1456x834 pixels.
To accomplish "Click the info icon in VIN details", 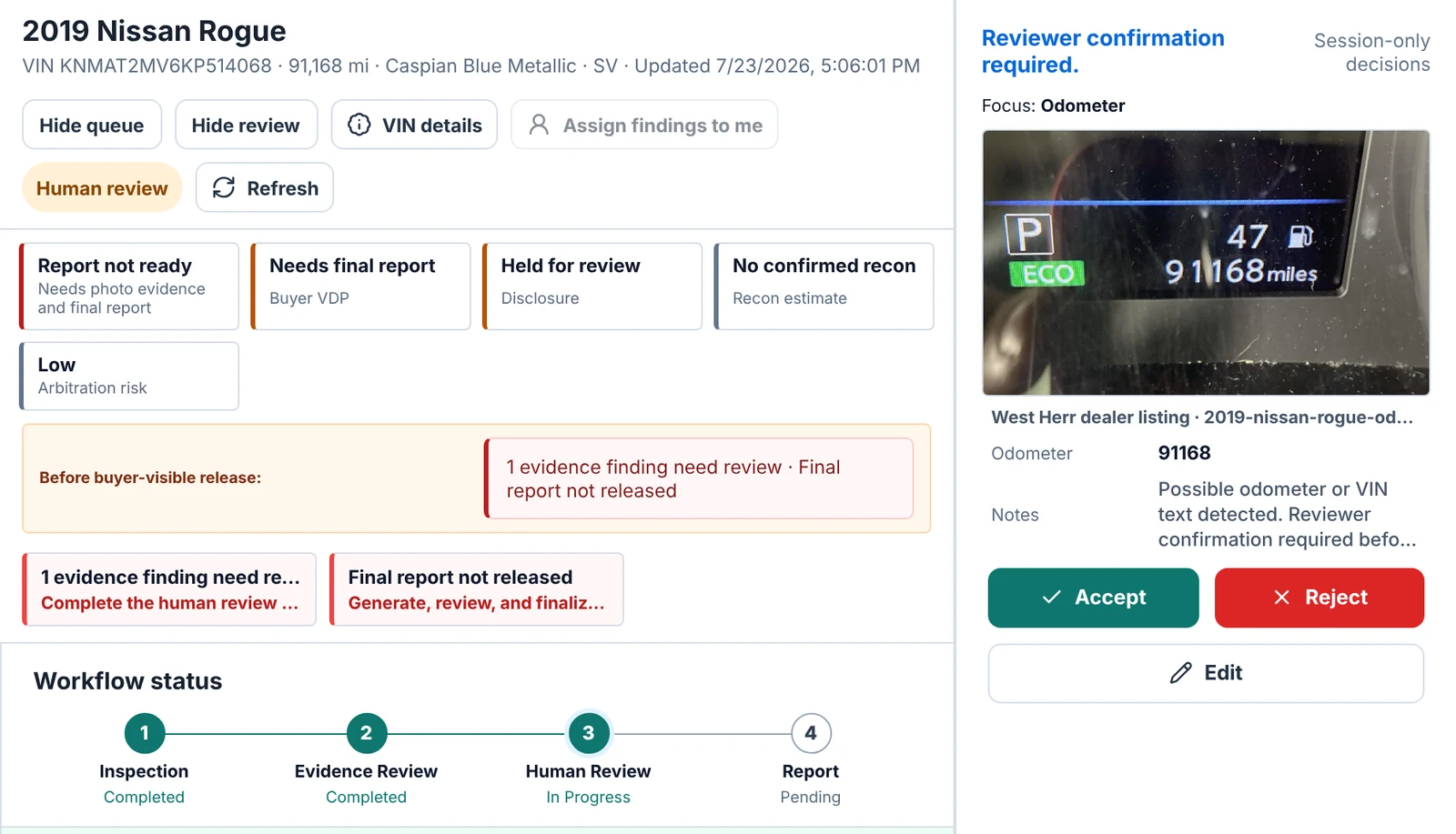I will pyautogui.click(x=359, y=125).
